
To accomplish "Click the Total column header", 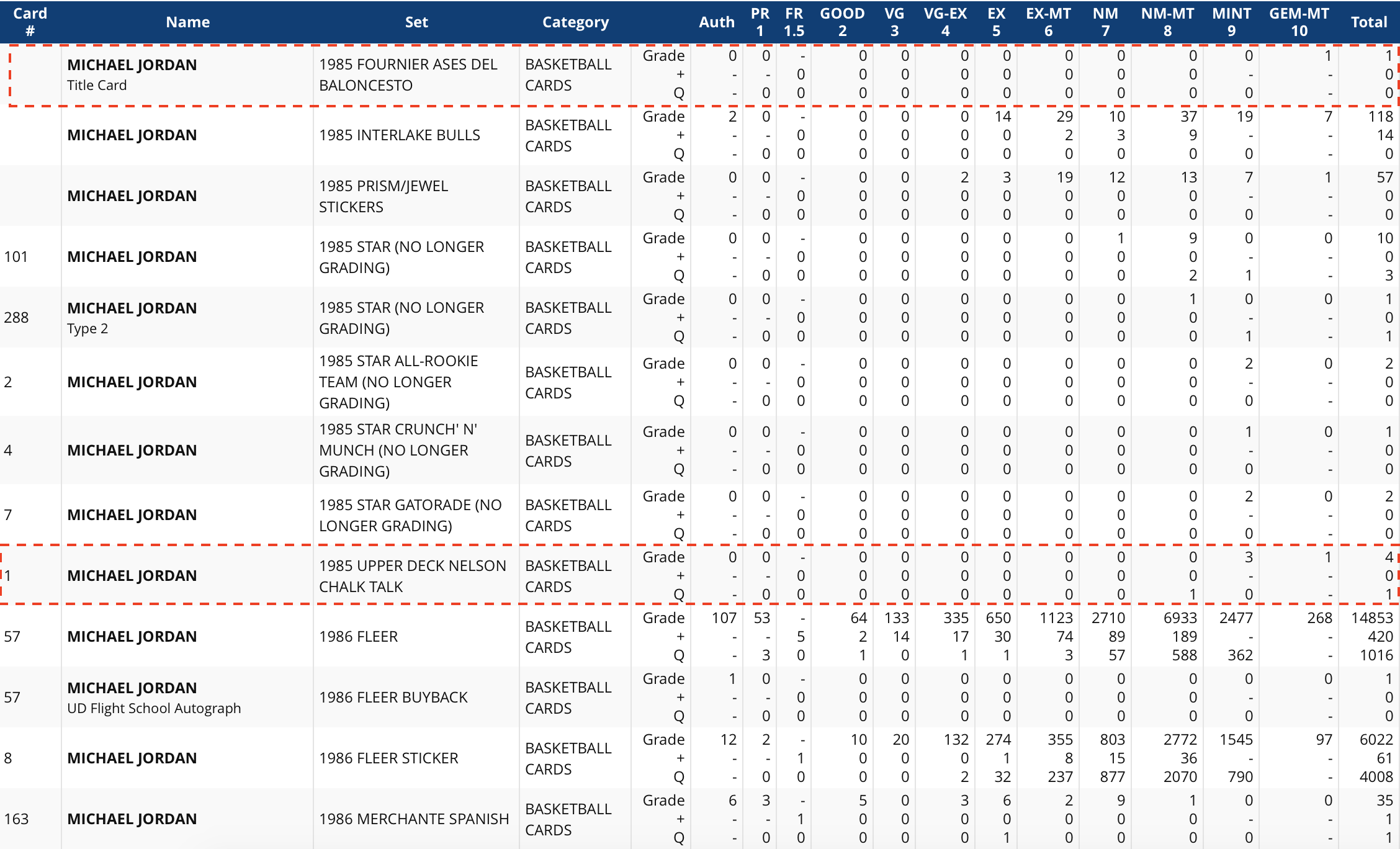I will pos(1368,22).
